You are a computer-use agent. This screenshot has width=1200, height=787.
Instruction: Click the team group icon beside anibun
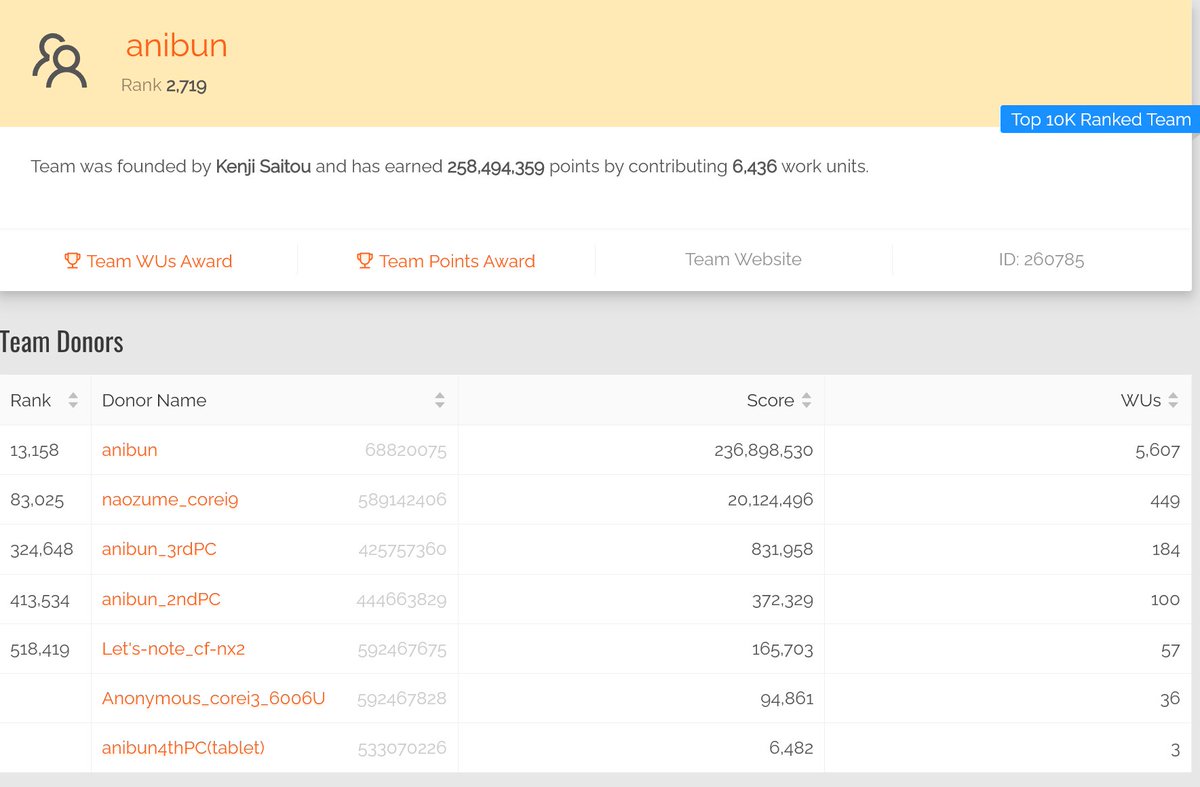[x=59, y=61]
